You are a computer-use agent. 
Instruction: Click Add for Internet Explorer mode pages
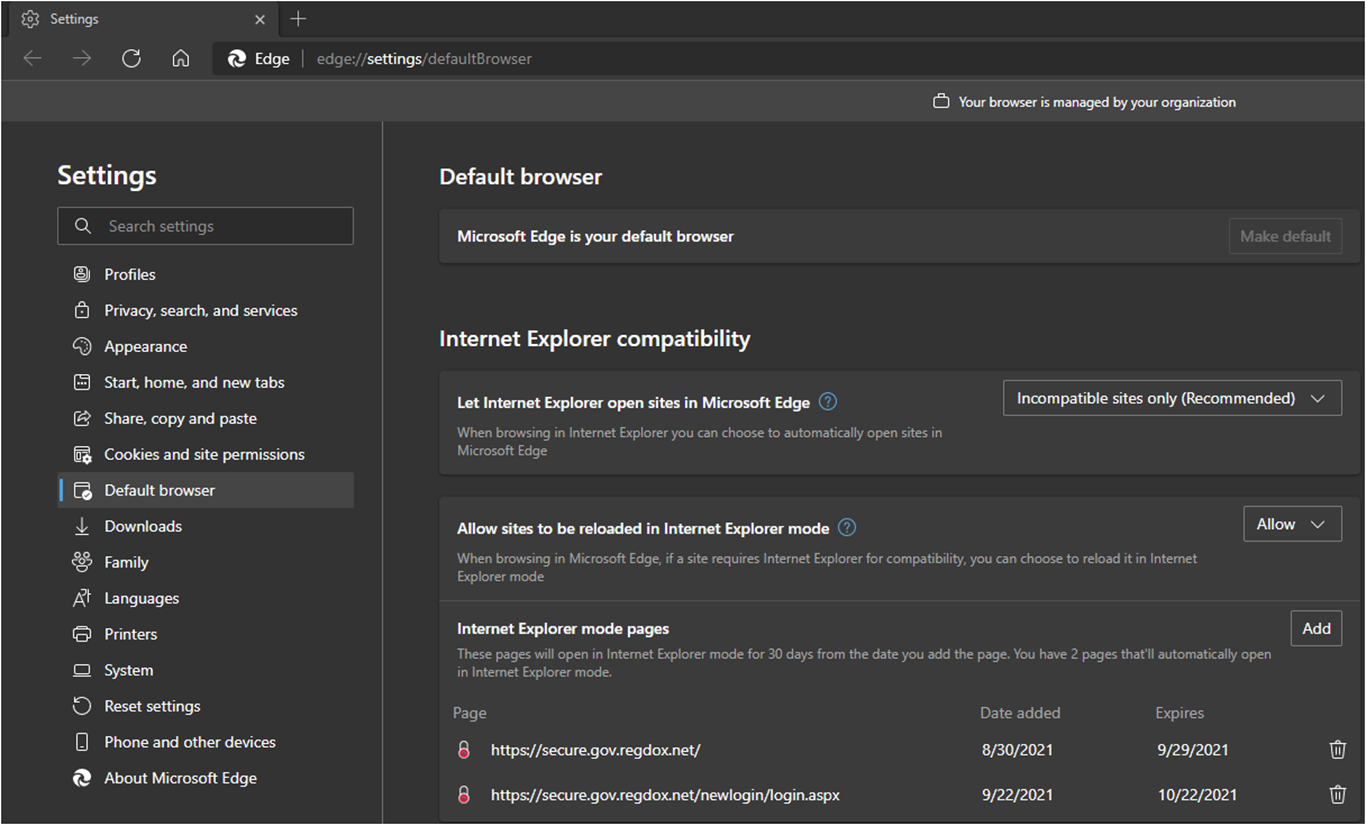[x=1316, y=628]
